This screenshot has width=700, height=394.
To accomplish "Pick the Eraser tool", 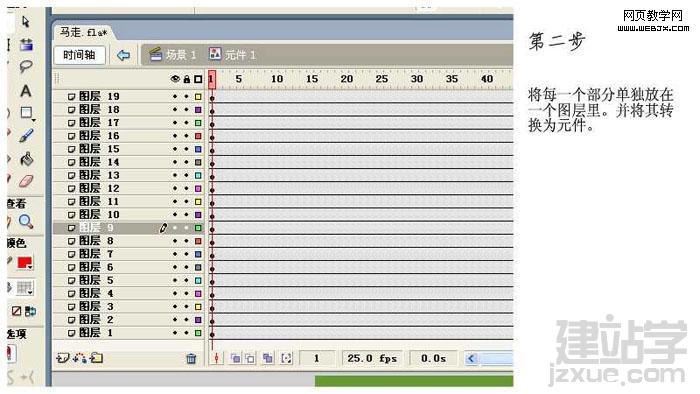I will pos(26,181).
